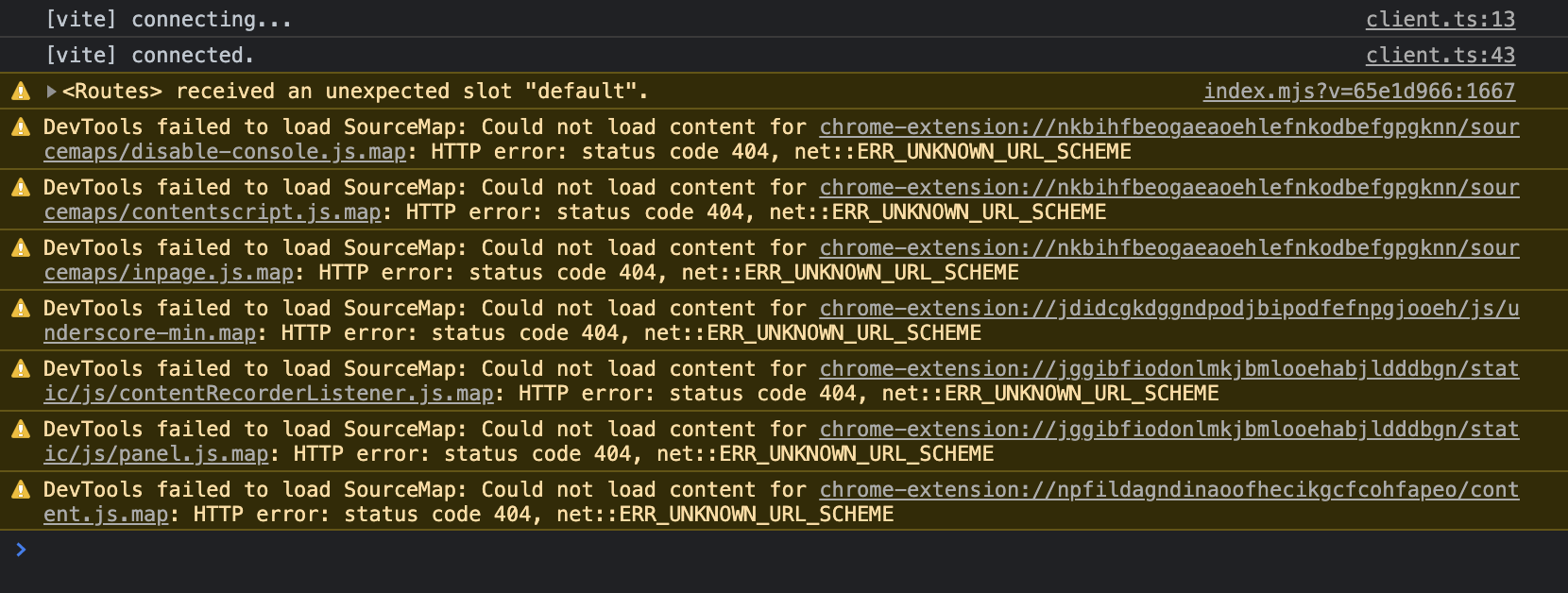Screen dimensions: 1568x593
Task: Click the warning icon beside panel.js SourceMap error
Action: [21, 429]
